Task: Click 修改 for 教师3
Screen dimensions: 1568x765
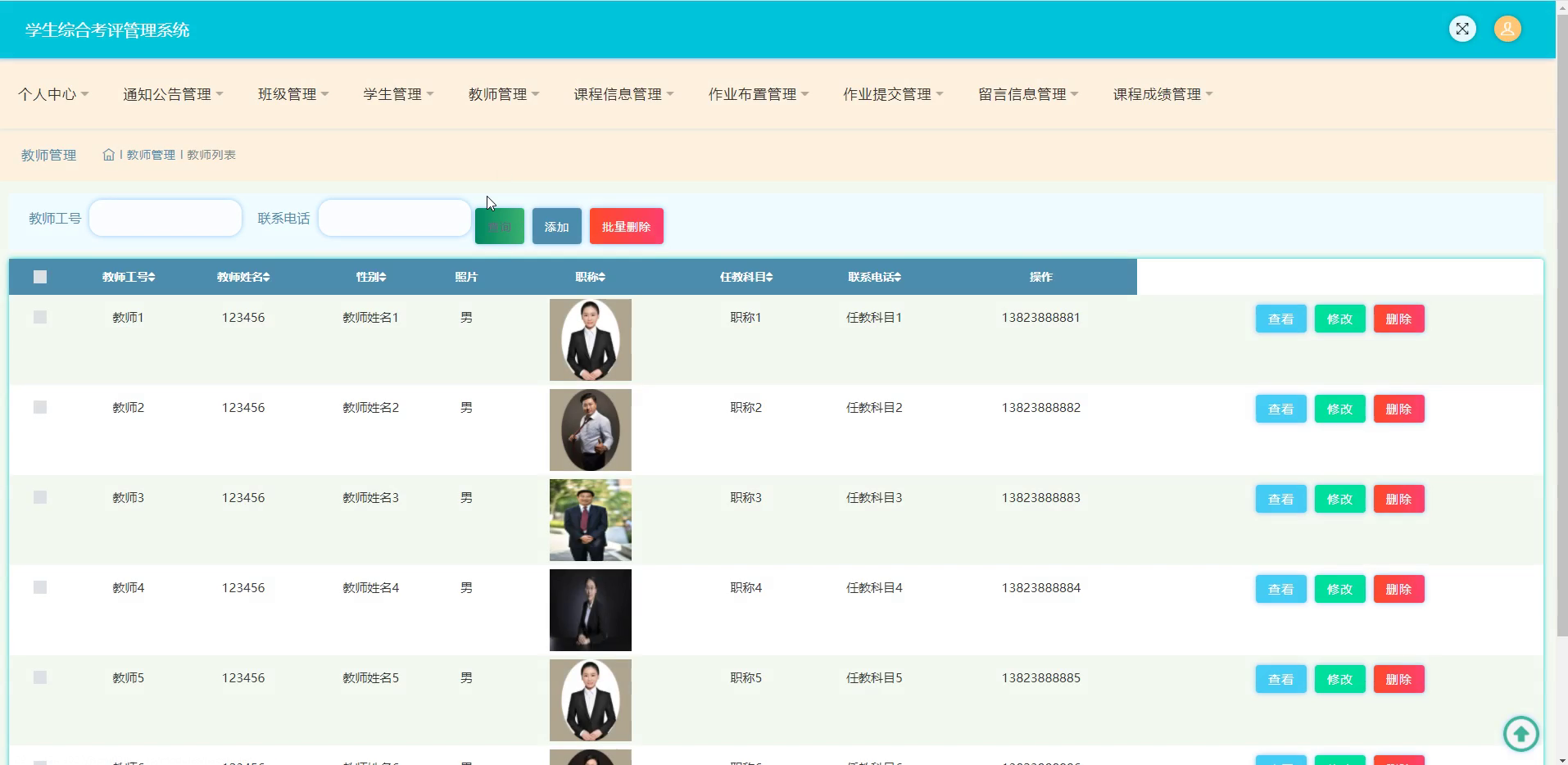Action: click(x=1340, y=499)
